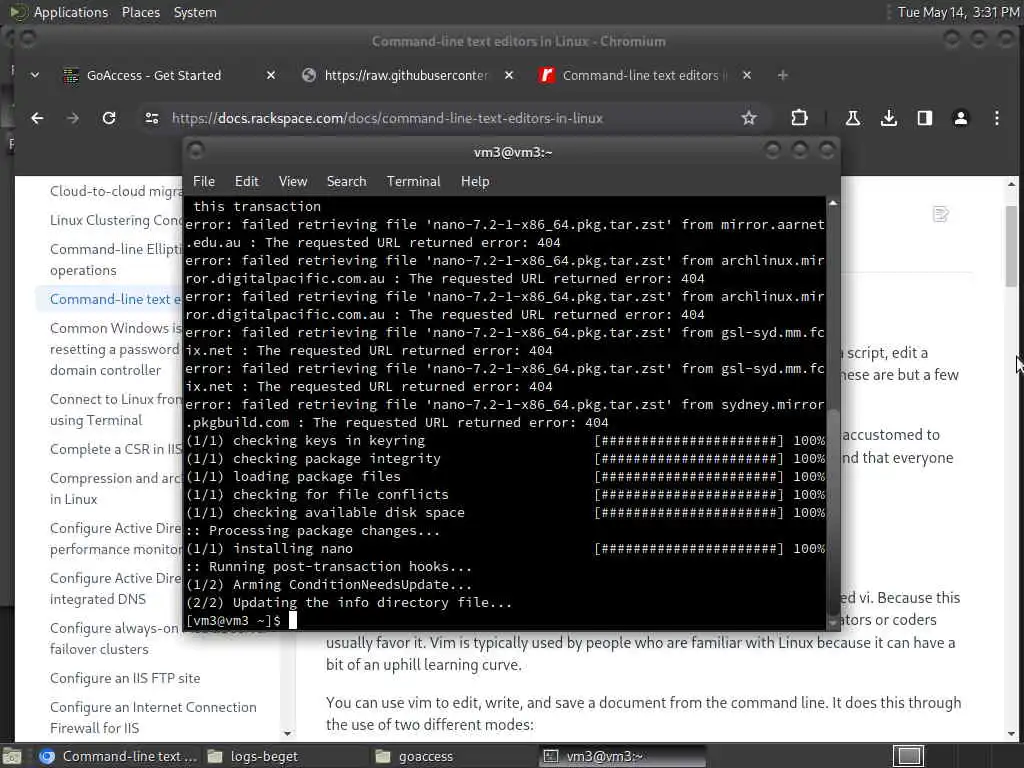Open a new browser tab

point(782,76)
